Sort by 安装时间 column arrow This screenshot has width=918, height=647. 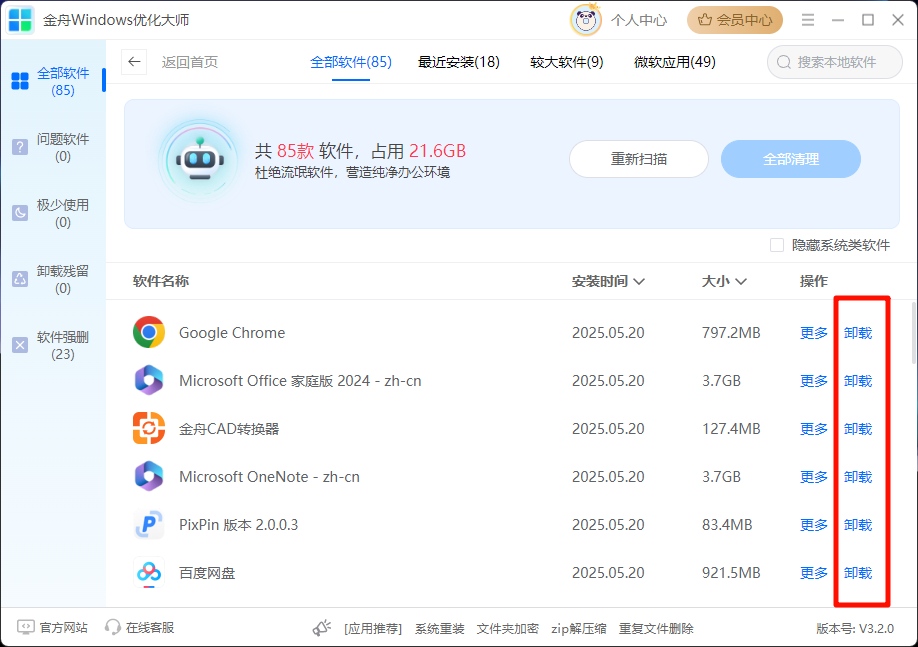coord(639,282)
